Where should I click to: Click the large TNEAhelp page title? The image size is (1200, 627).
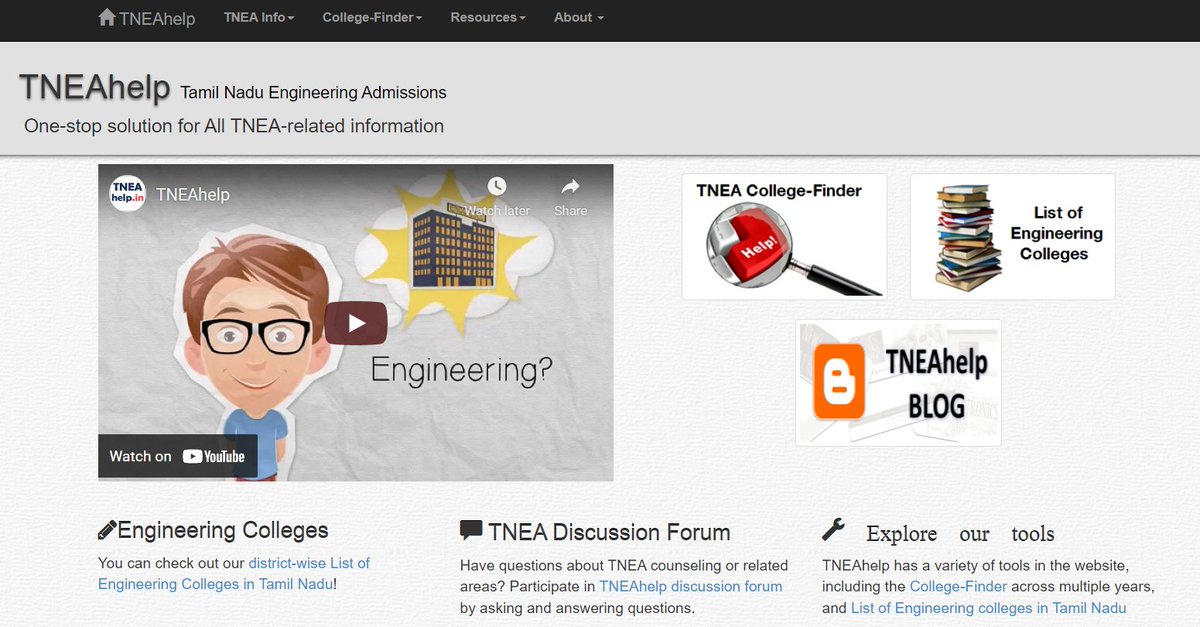[95, 88]
